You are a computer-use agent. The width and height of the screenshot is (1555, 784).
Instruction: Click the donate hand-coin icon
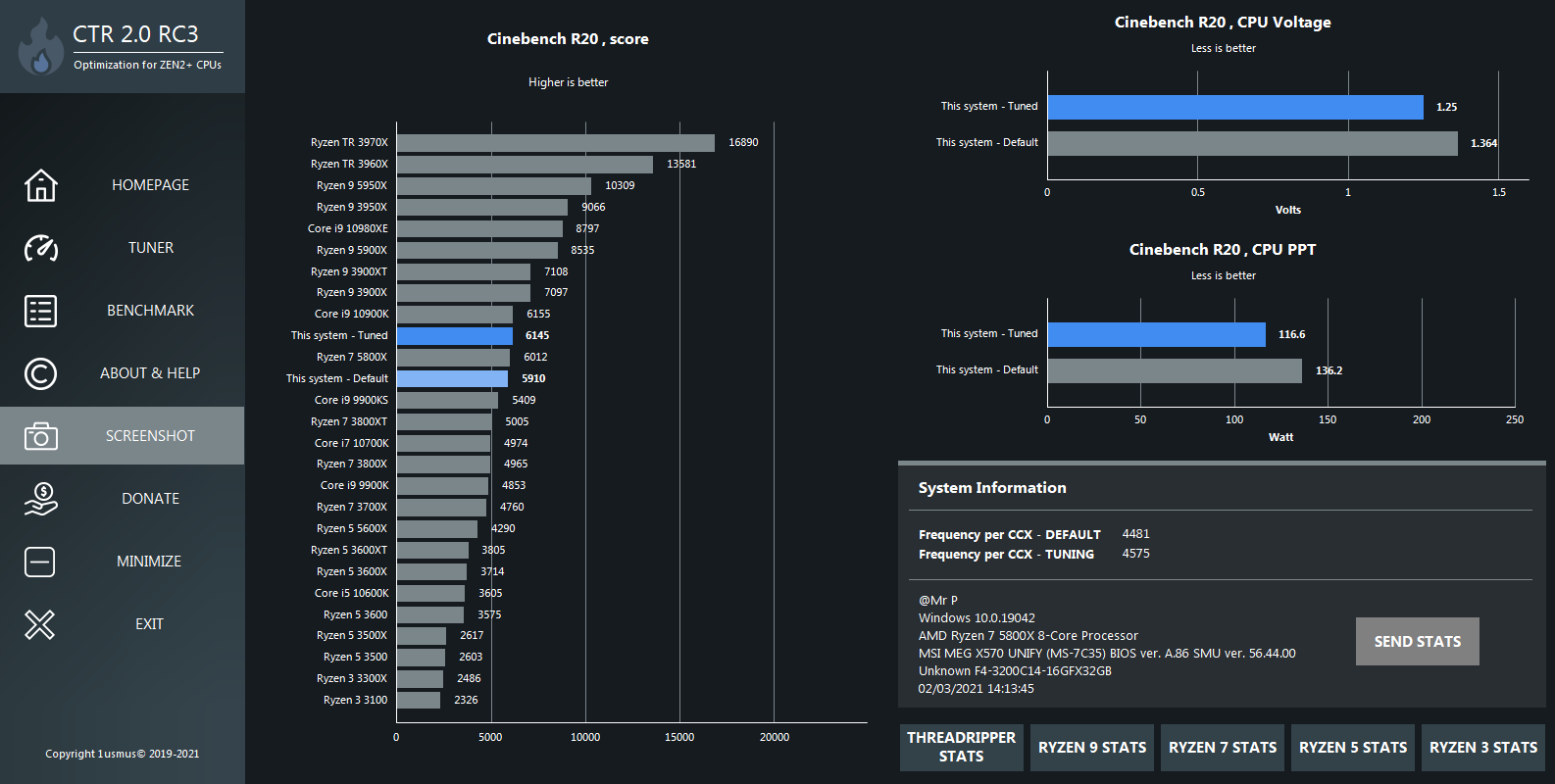point(40,499)
